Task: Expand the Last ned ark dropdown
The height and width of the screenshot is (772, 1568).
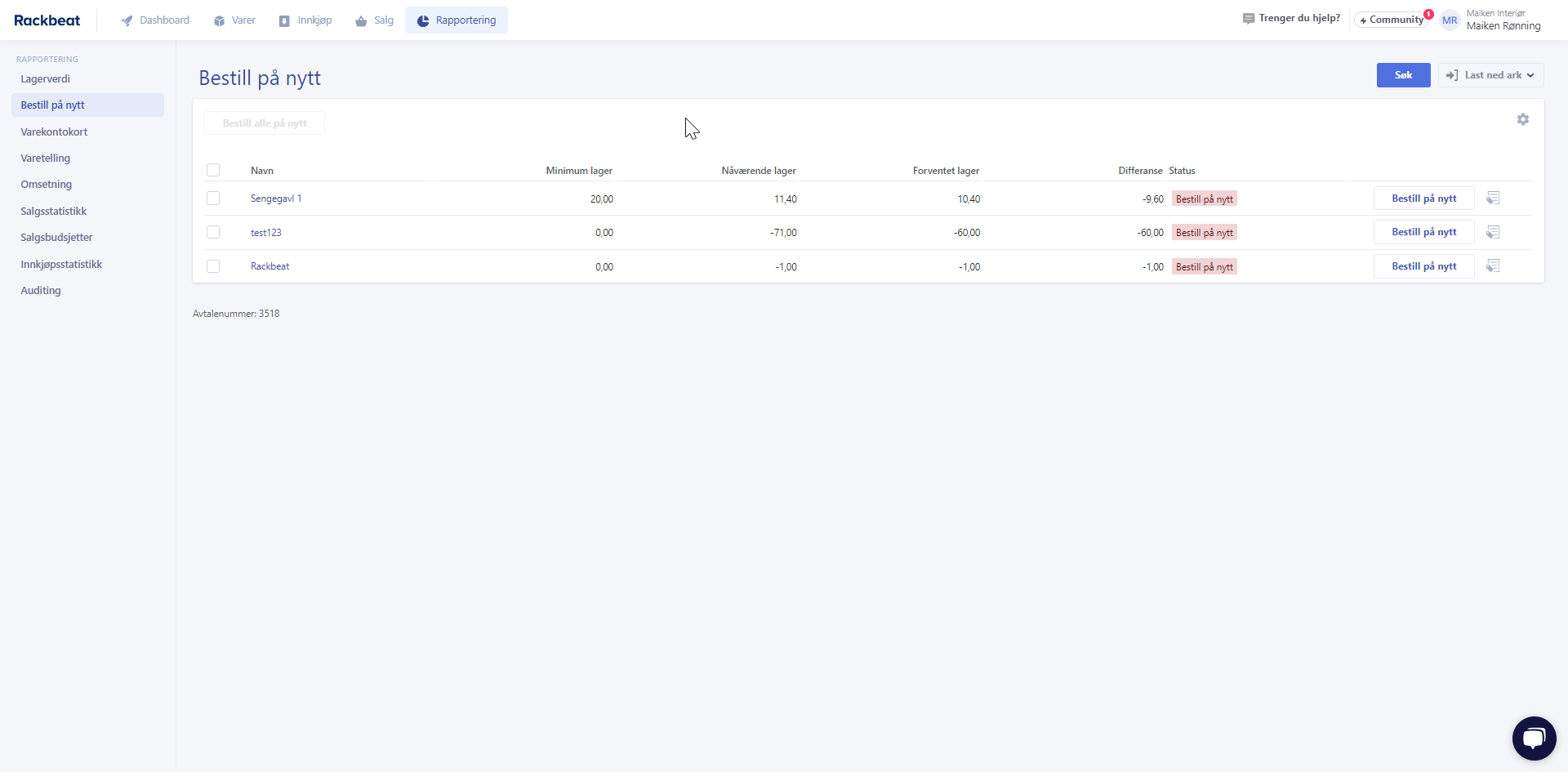Action: click(1490, 75)
